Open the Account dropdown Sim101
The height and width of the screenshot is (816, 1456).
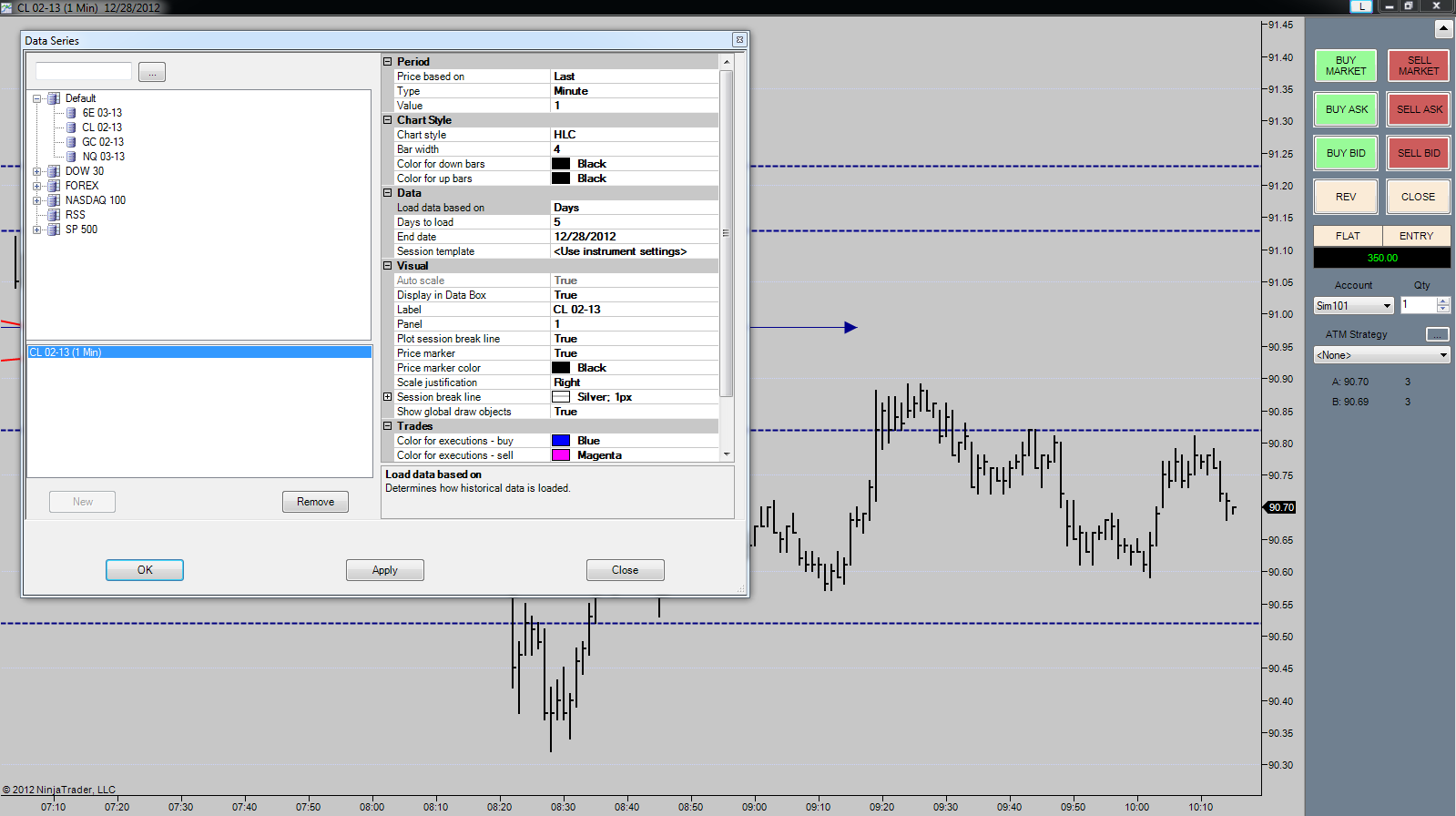[1353, 306]
